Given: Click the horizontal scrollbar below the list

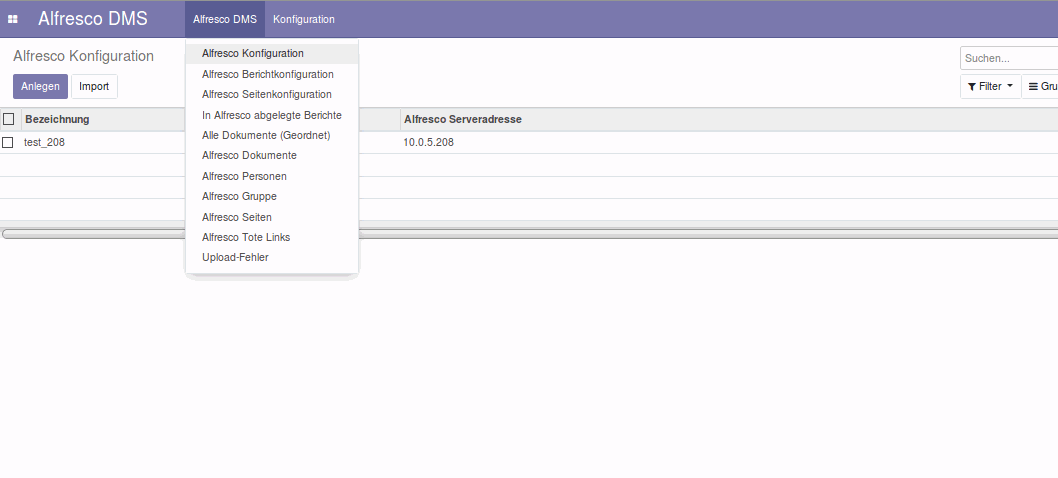Looking at the screenshot, I should point(529,234).
